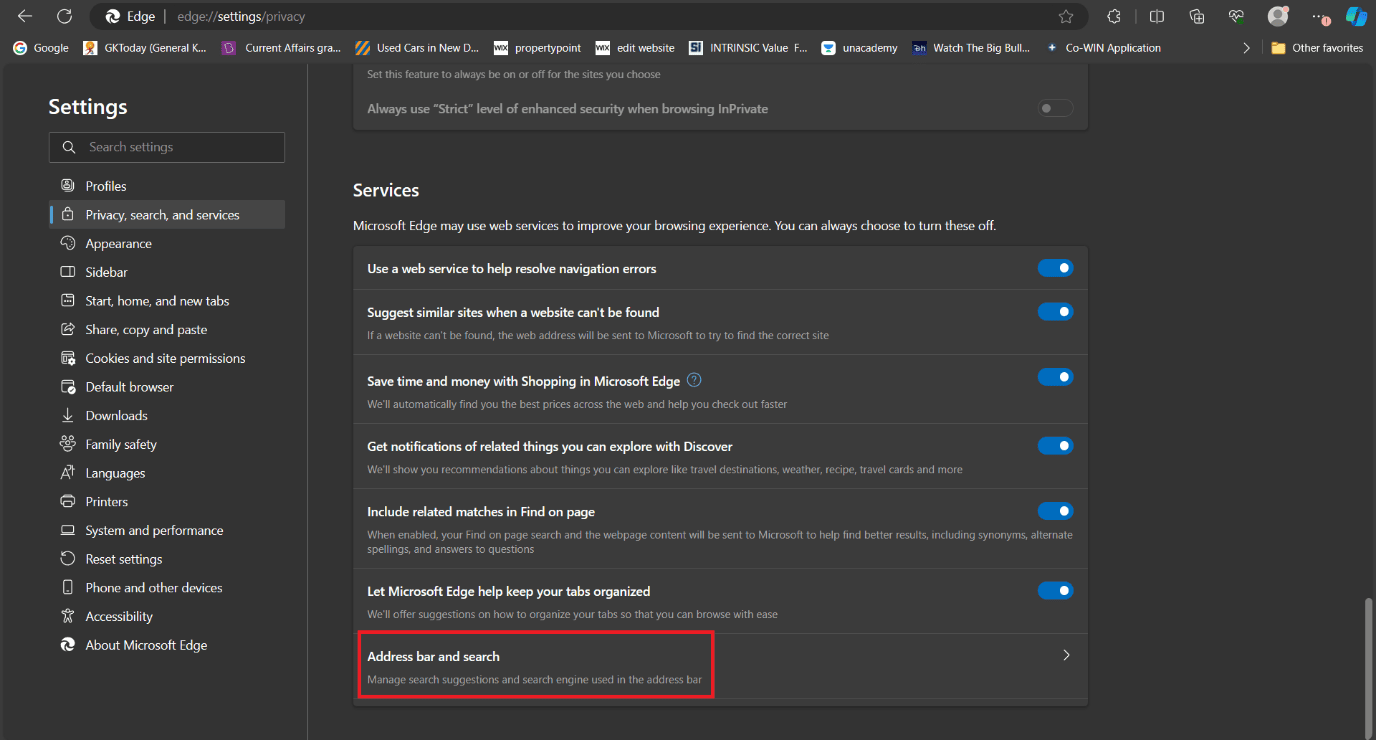Click the Services section heading
This screenshot has width=1376, height=740.
(386, 190)
